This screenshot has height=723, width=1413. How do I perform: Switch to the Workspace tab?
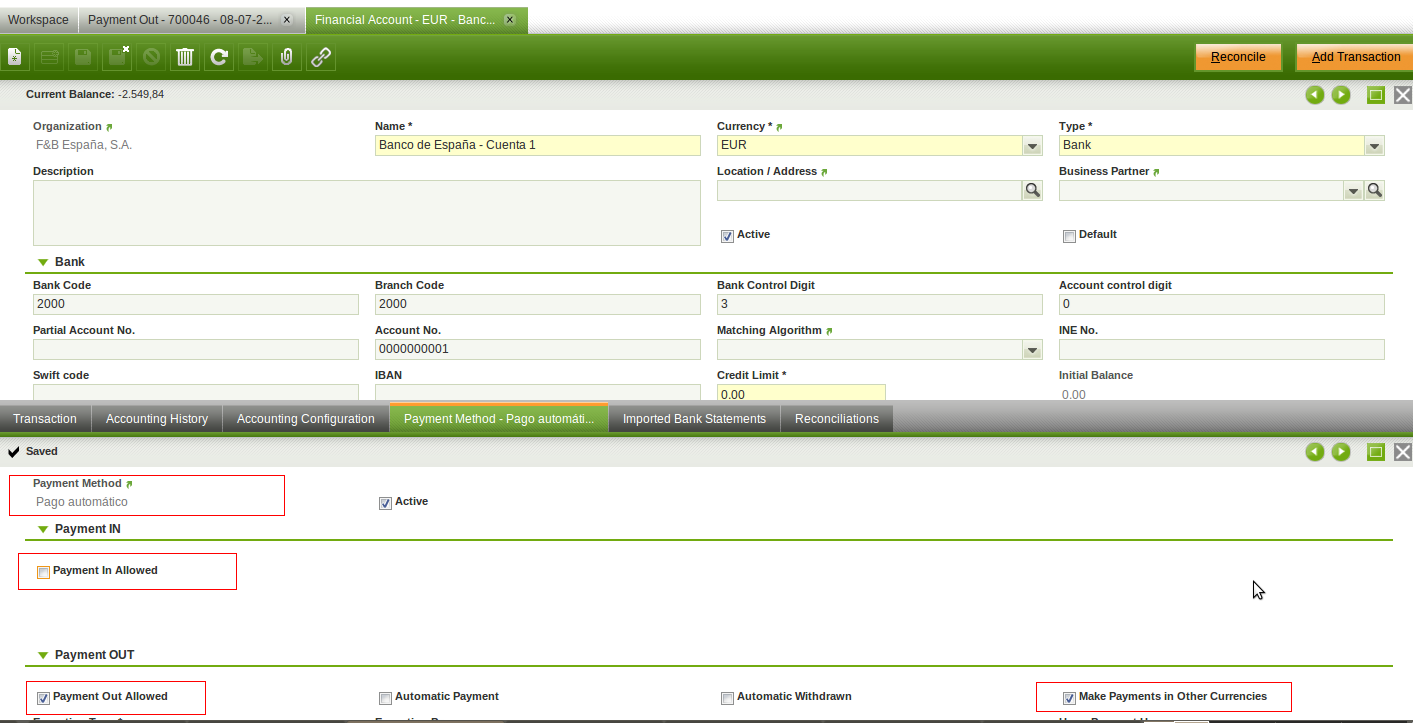38,20
